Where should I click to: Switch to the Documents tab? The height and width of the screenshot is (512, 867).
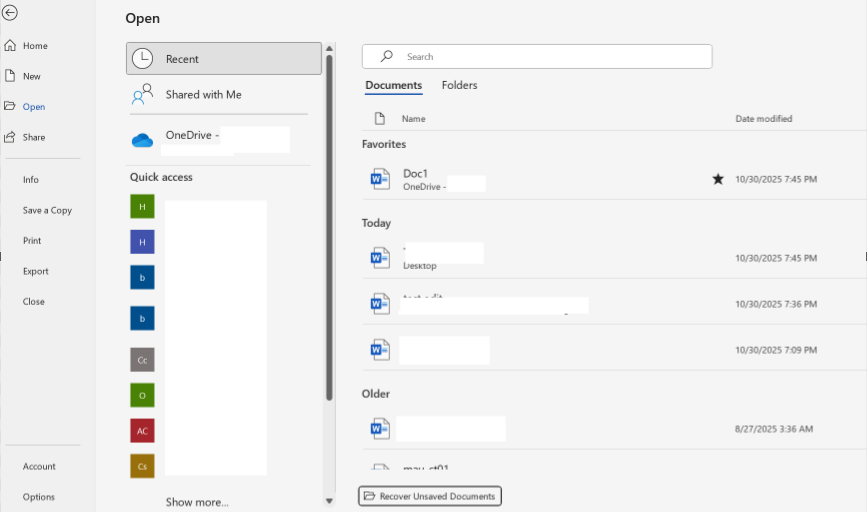point(394,85)
